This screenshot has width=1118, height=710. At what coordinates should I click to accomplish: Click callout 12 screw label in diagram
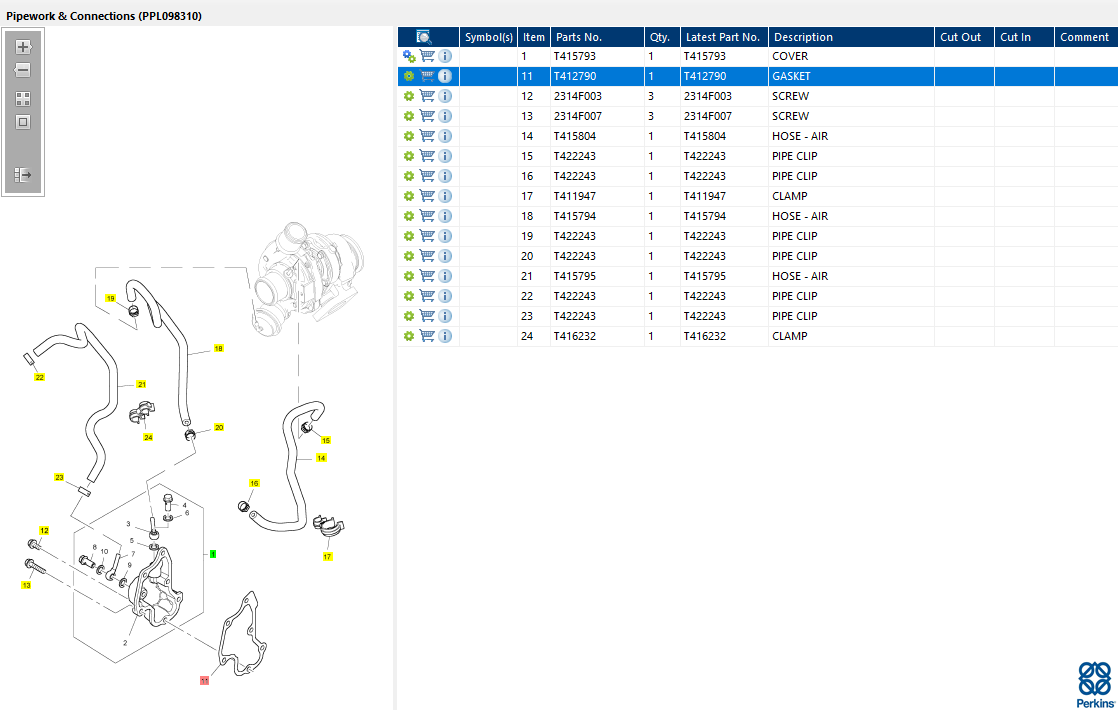[44, 530]
